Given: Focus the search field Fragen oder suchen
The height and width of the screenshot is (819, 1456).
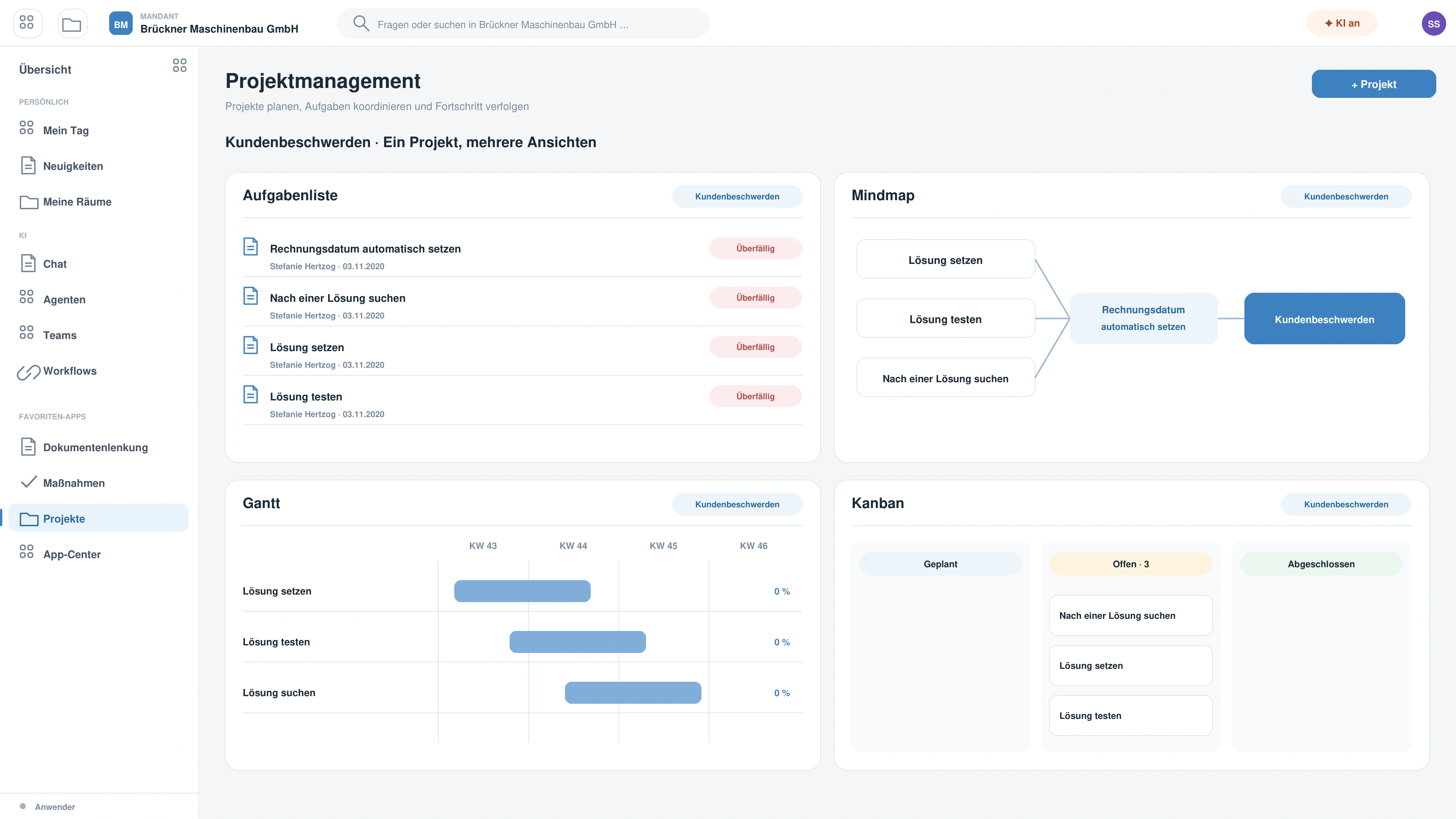Looking at the screenshot, I should [x=523, y=24].
